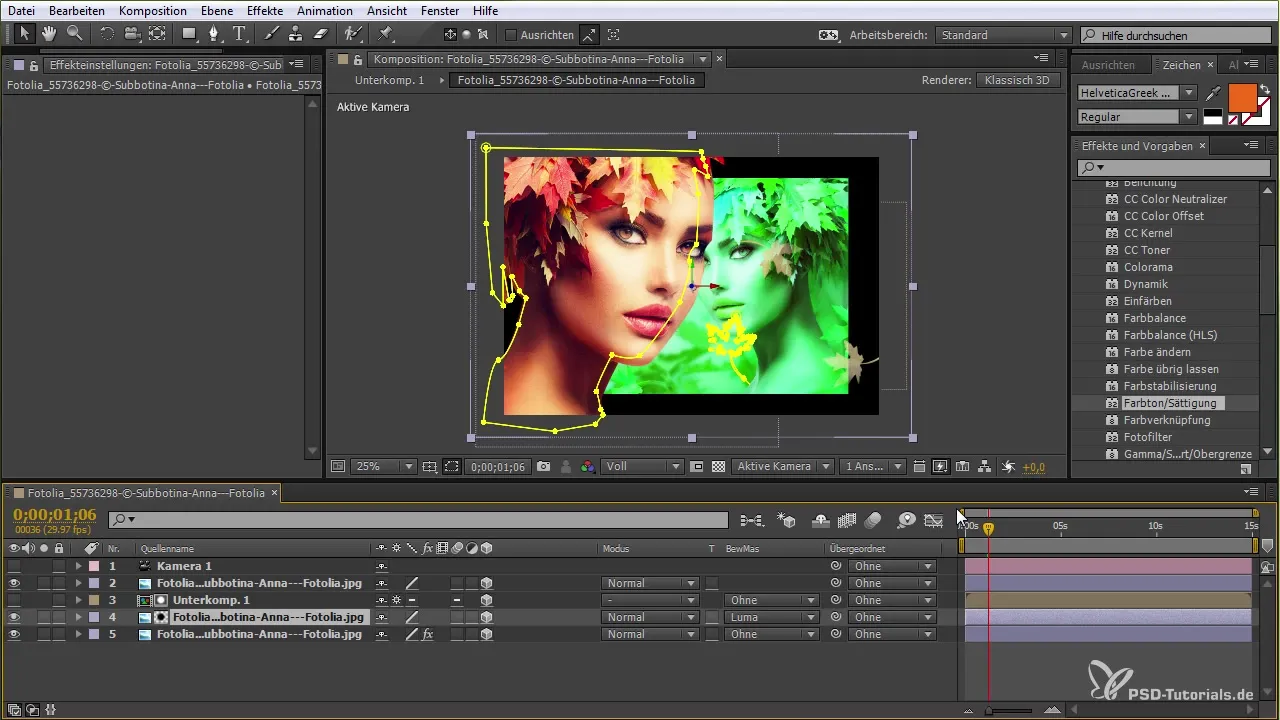Image resolution: width=1280 pixels, height=720 pixels.
Task: Enable motion blur for timeline layers
Action: tap(872, 520)
